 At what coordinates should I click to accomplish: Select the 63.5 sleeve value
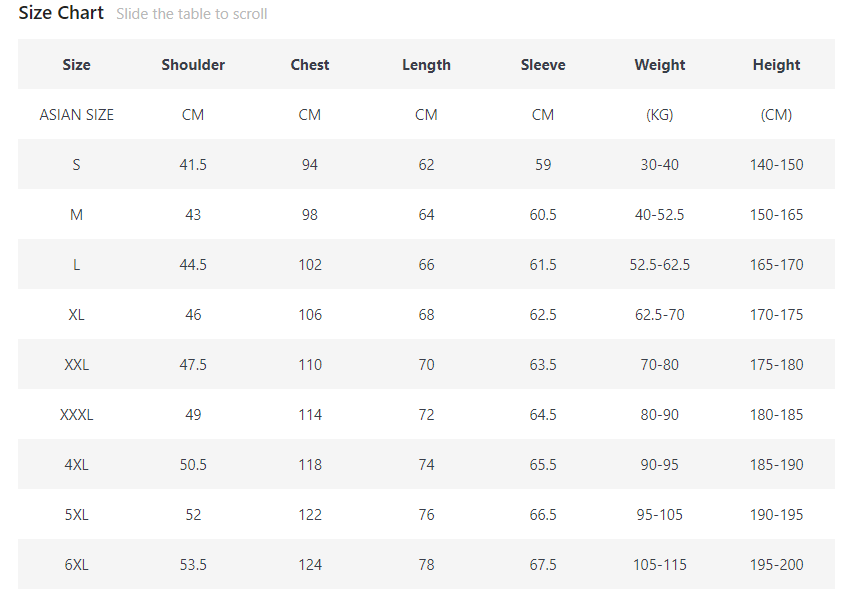pyautogui.click(x=543, y=365)
